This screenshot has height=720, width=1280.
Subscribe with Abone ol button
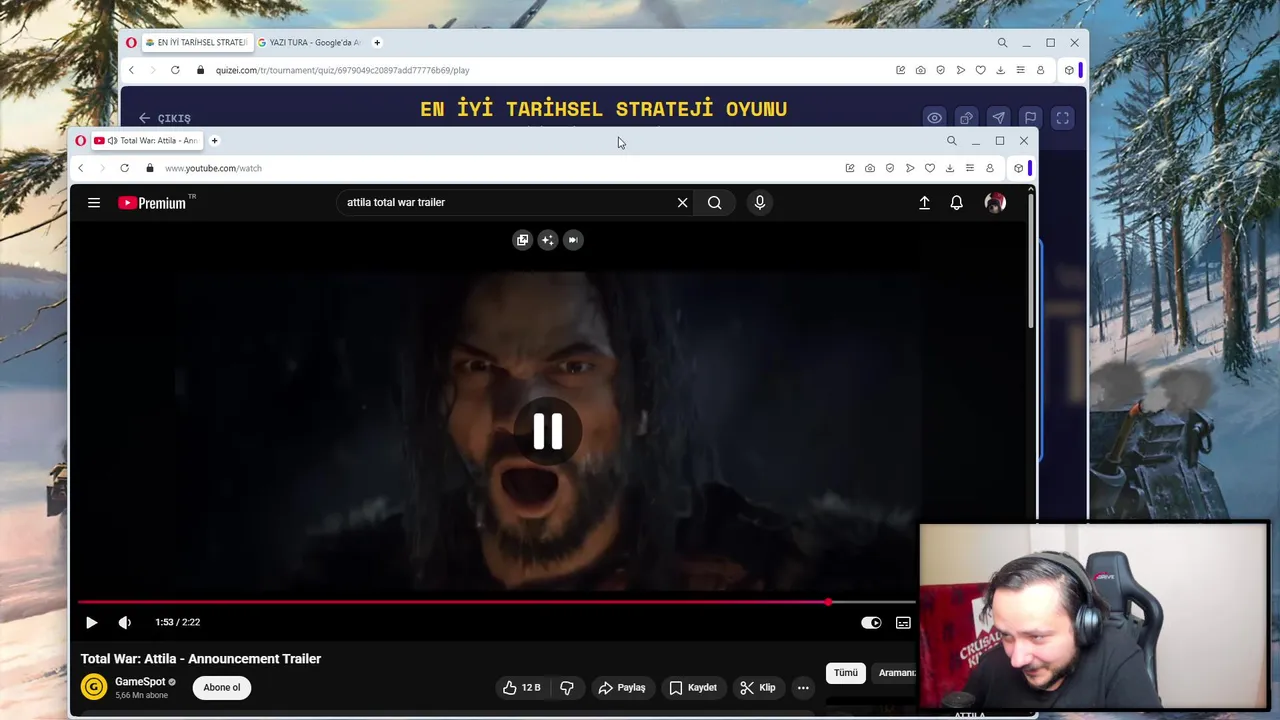pos(222,687)
